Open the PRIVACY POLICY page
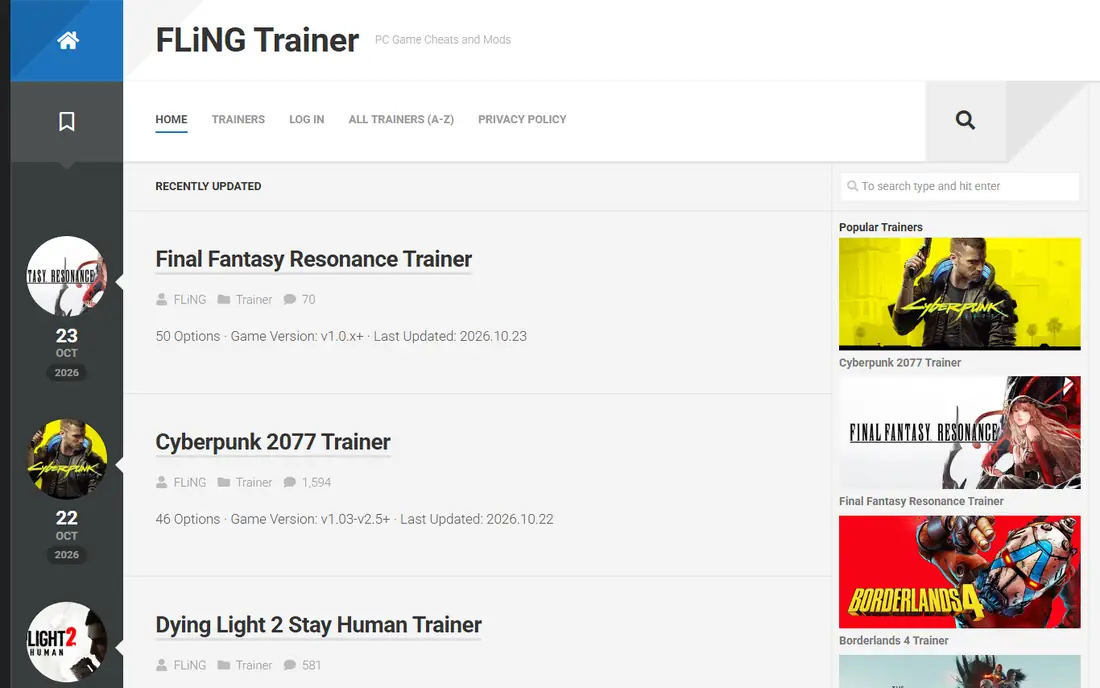This screenshot has width=1100, height=688. 522,119
